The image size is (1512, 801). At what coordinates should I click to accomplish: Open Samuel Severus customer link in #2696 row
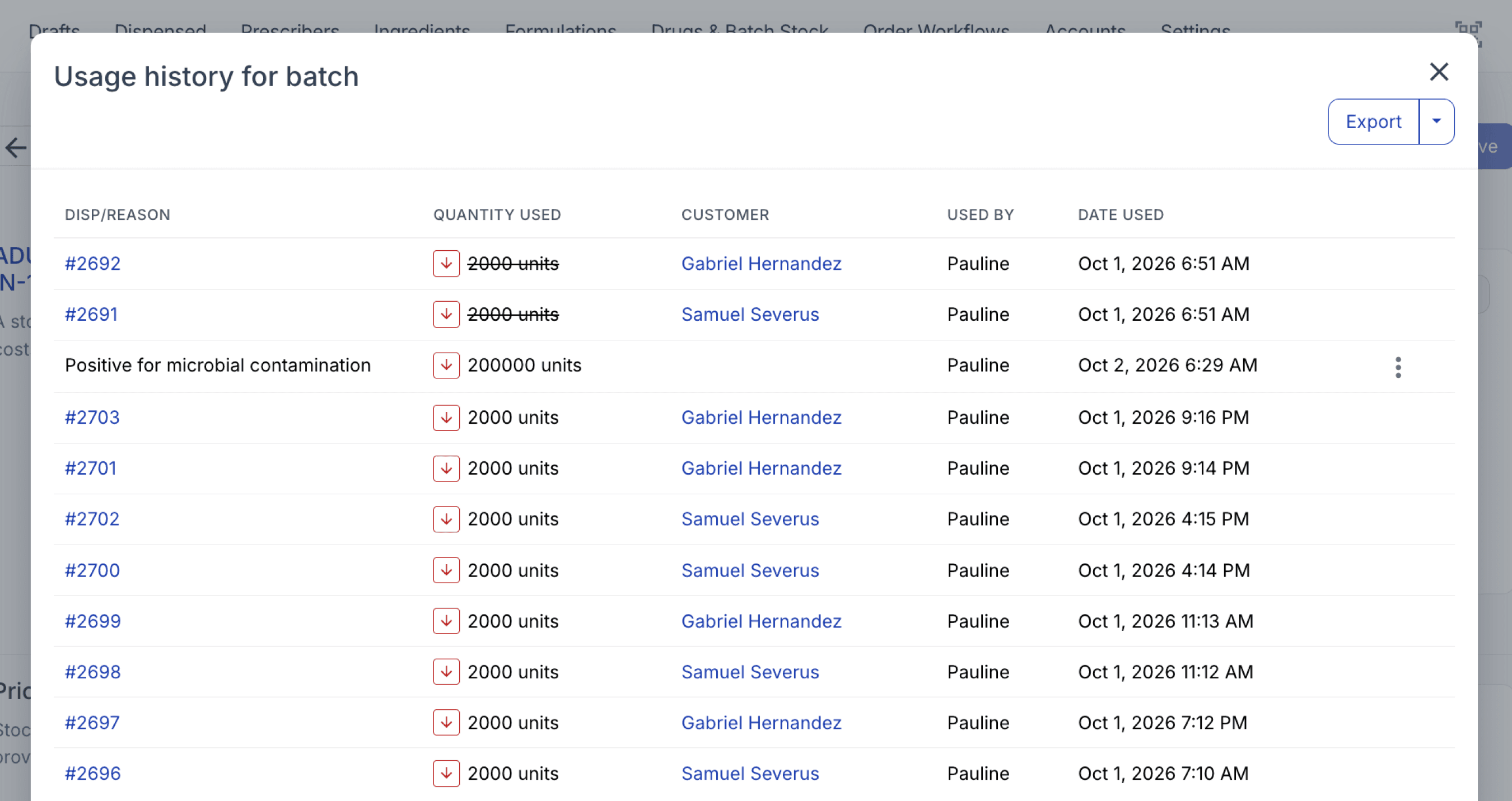point(750,774)
